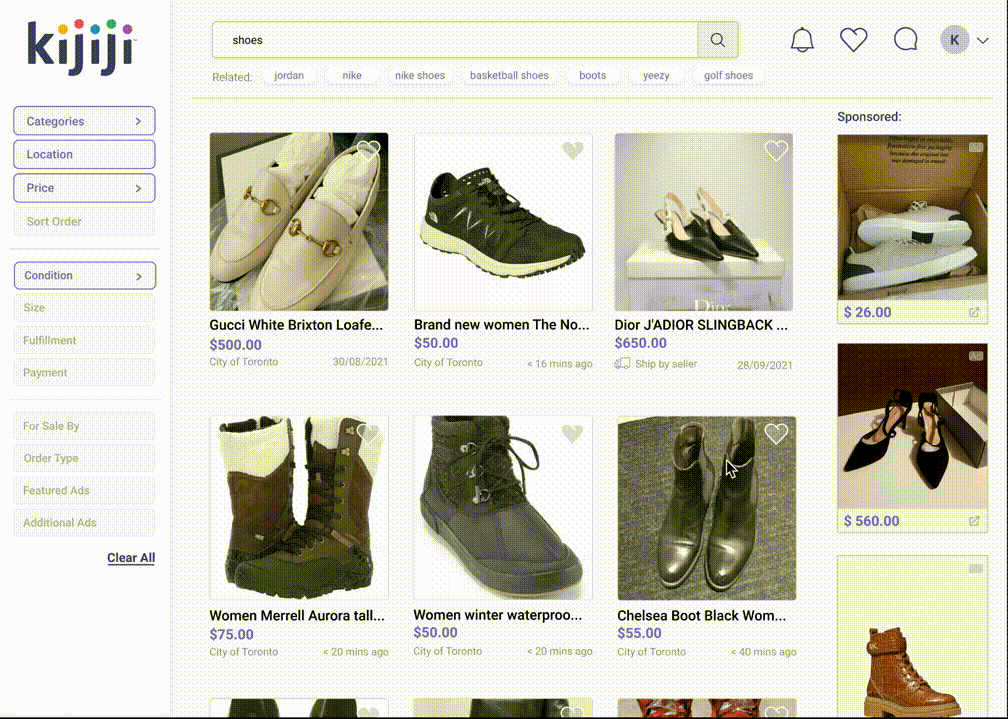The image size is (1008, 719).
Task: Click Ship by seller truck icon
Action: 622,364
